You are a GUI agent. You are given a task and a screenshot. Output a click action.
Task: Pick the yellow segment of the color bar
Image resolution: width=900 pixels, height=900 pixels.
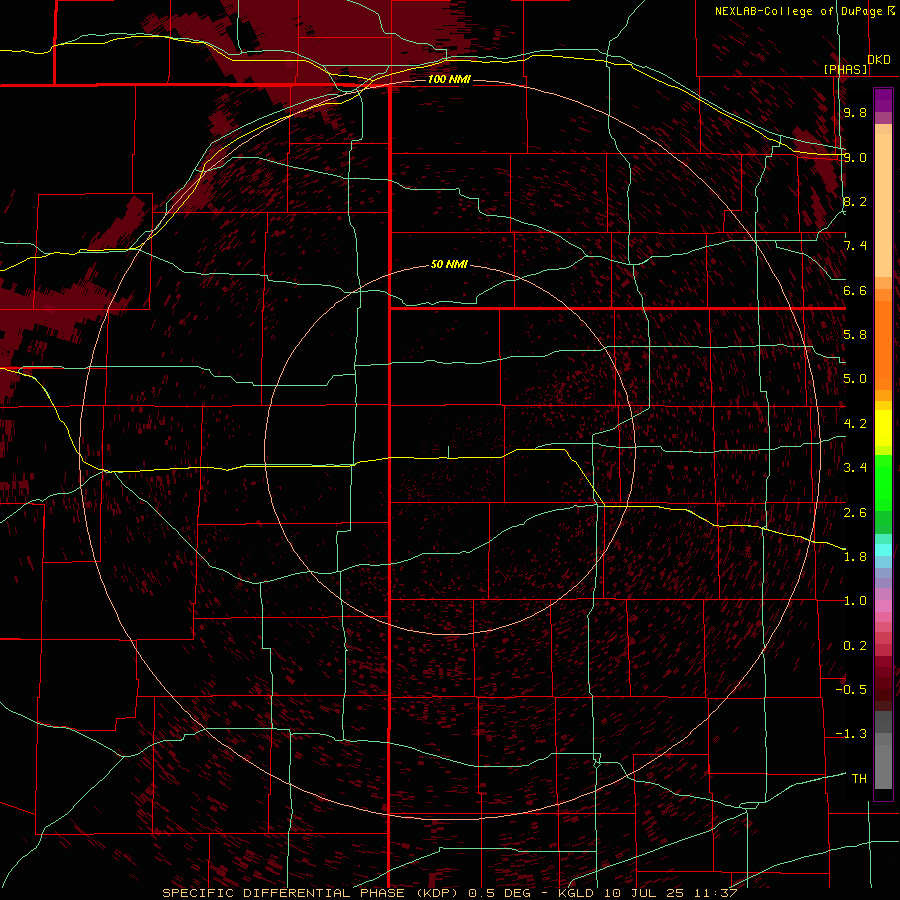click(883, 428)
